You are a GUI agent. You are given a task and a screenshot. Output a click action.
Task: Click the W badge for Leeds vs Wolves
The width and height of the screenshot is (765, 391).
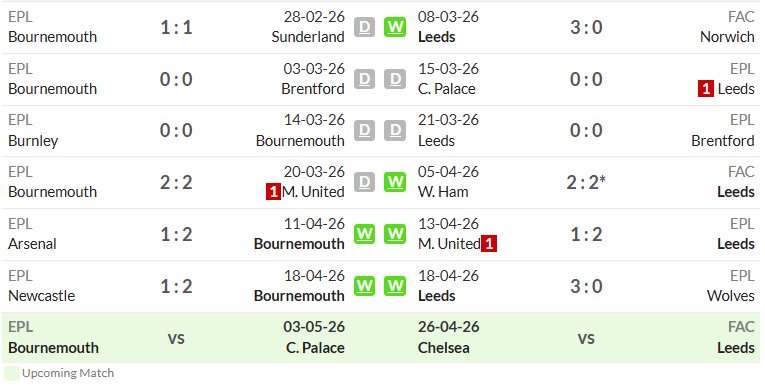coord(395,286)
